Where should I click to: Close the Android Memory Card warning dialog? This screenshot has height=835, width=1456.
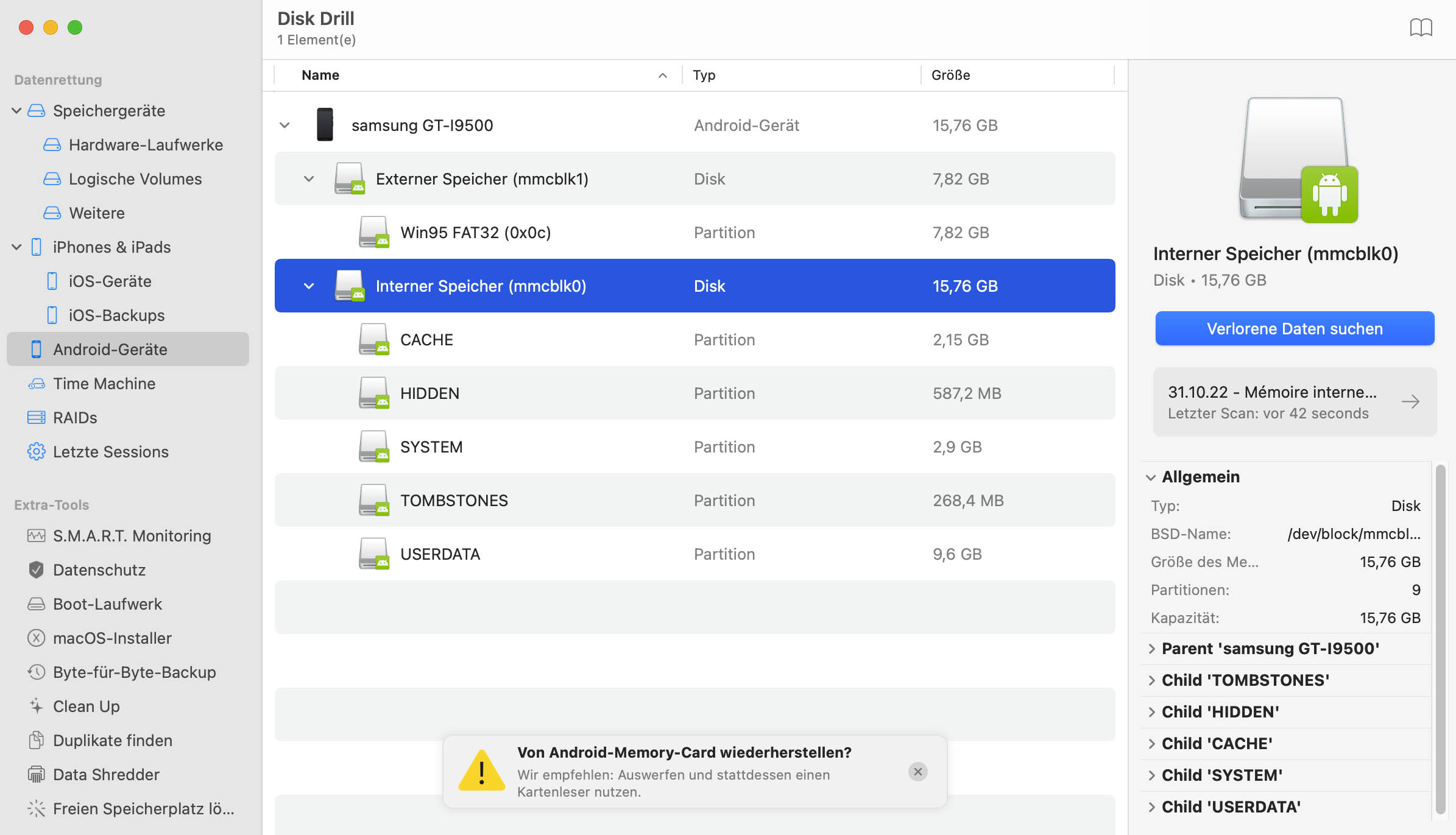tap(917, 772)
